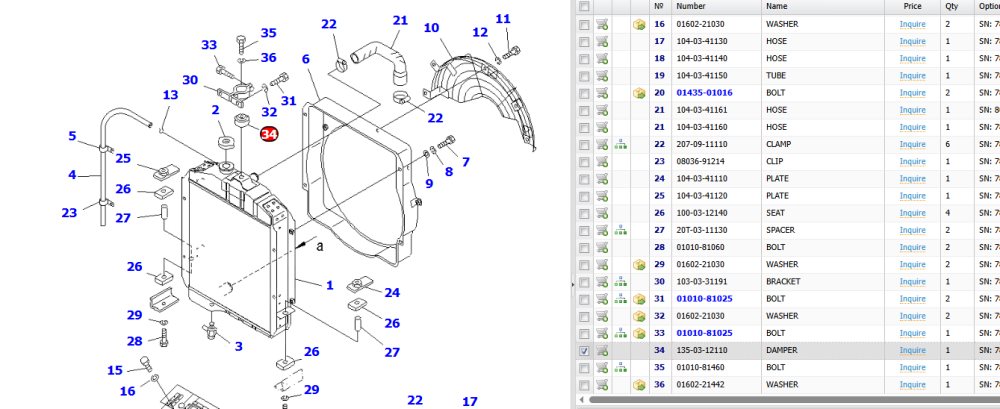Image resolution: width=1000 pixels, height=409 pixels.
Task: Click the package icon for washer 01602-21442
Action: pos(639,385)
